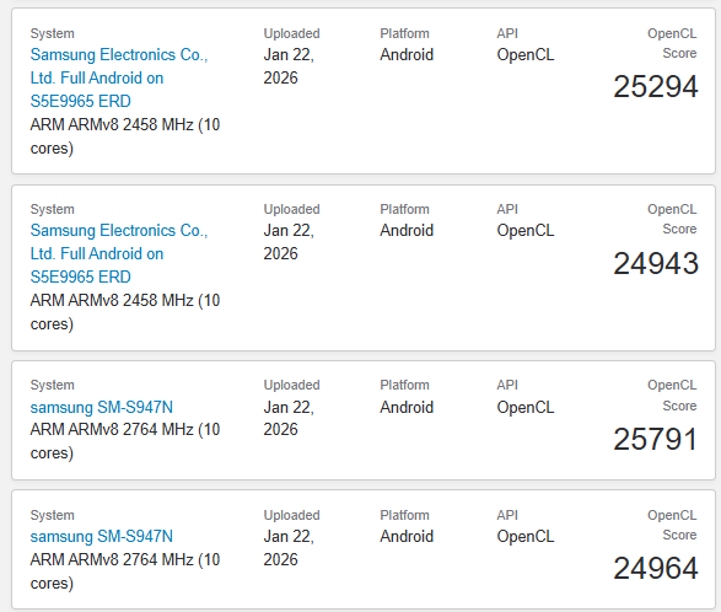Click OpenCL API value in 25294 card

tap(525, 55)
